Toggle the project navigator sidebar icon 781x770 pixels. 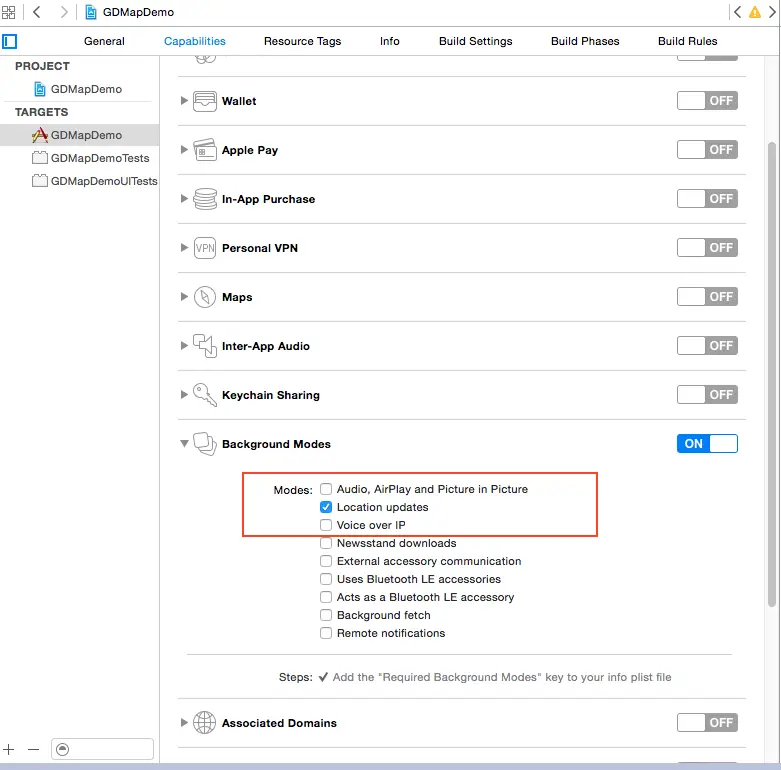click(9, 41)
